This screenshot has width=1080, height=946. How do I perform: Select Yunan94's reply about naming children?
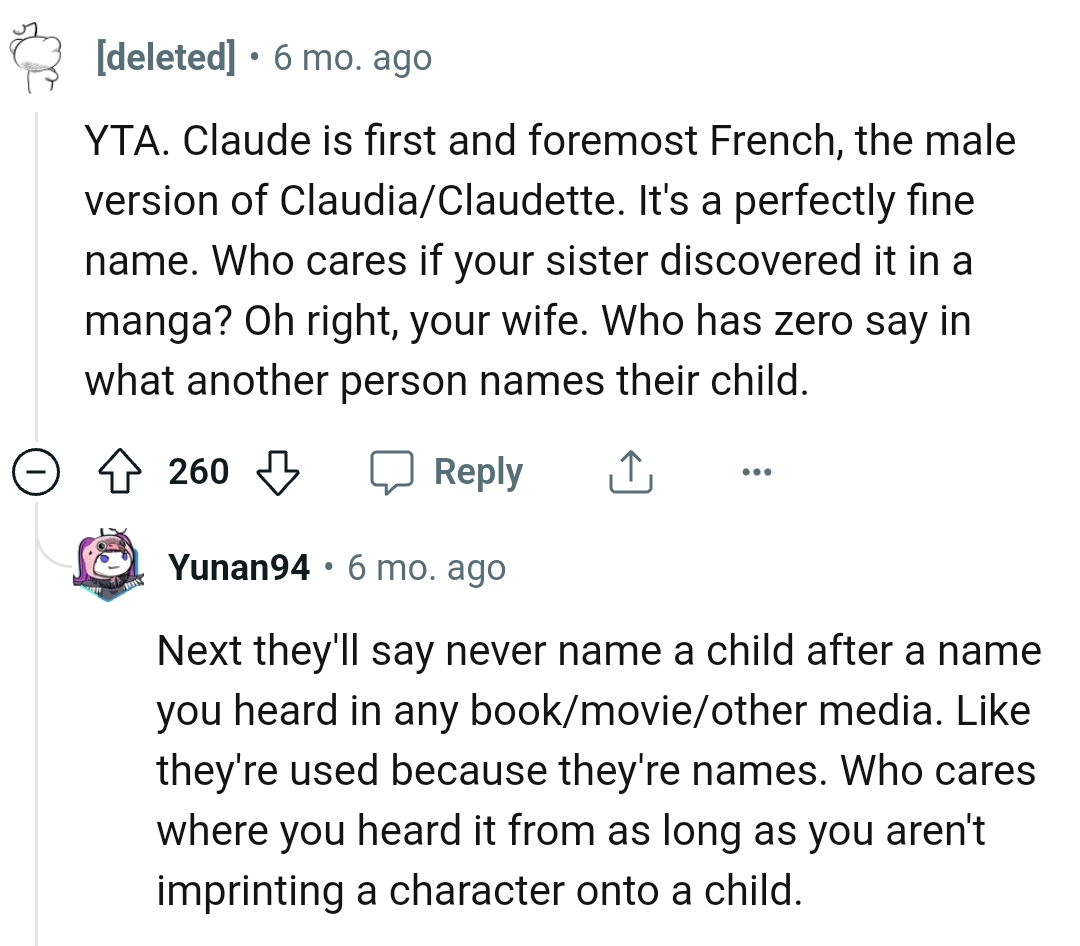[598, 770]
